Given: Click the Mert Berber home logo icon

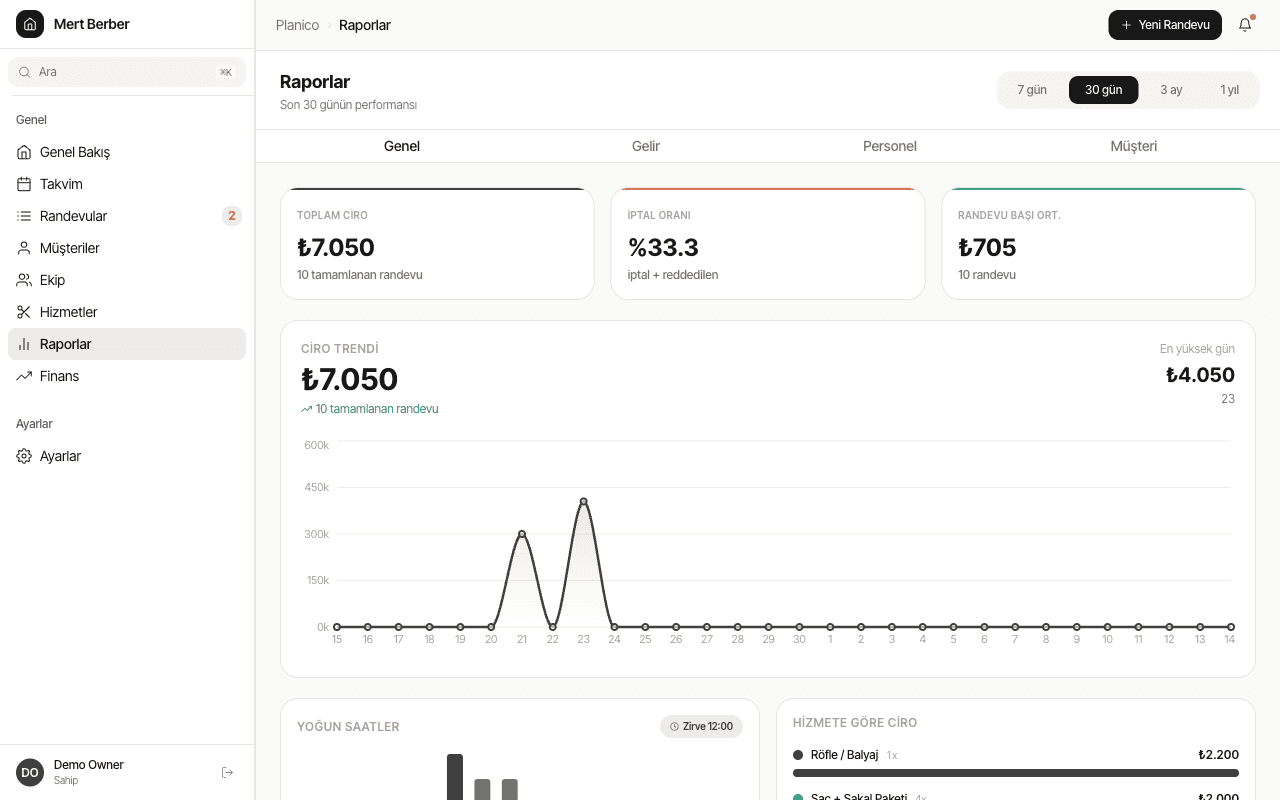Looking at the screenshot, I should pyautogui.click(x=30, y=24).
